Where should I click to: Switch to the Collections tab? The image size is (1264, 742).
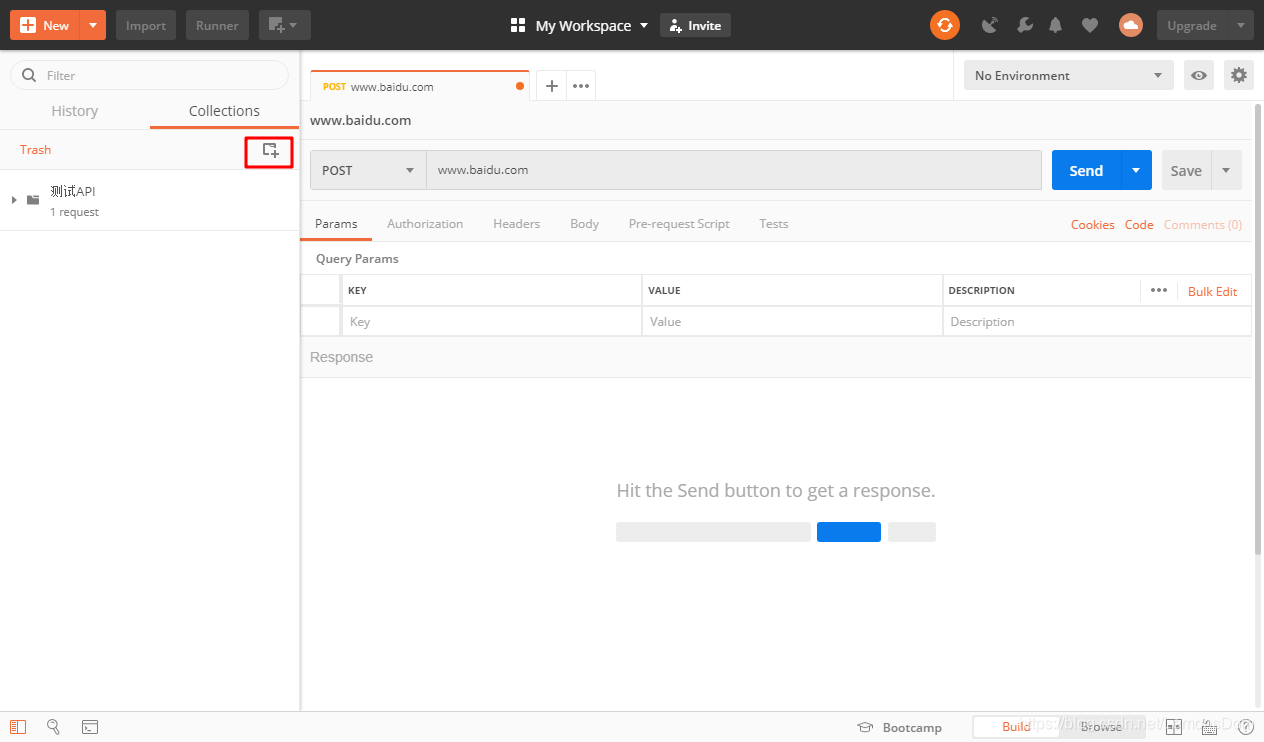224,111
